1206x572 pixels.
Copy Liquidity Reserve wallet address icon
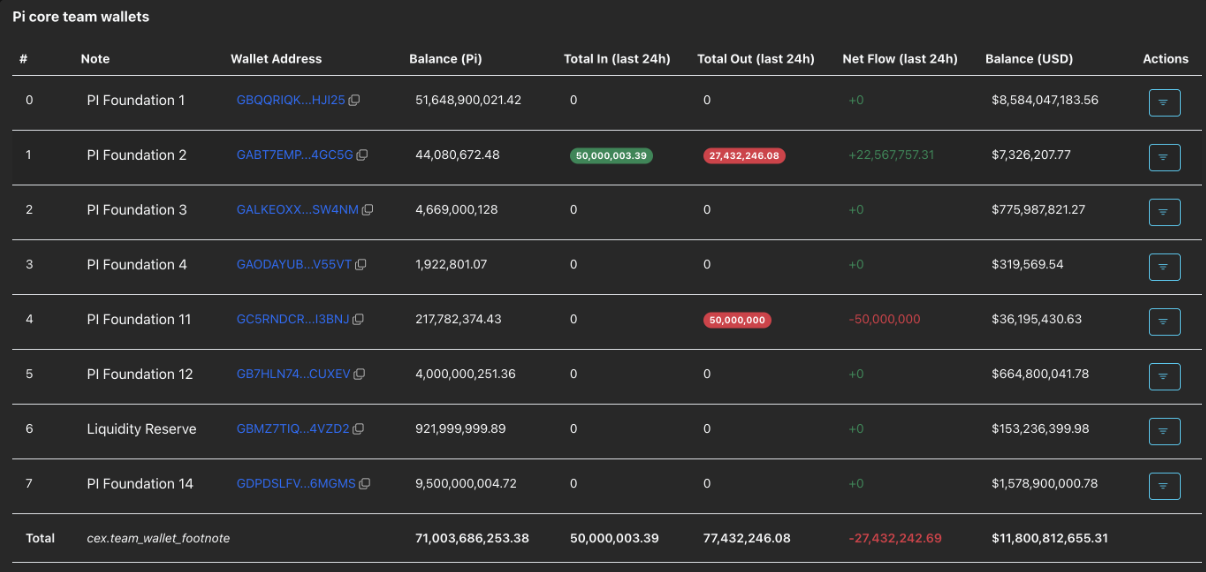point(358,429)
